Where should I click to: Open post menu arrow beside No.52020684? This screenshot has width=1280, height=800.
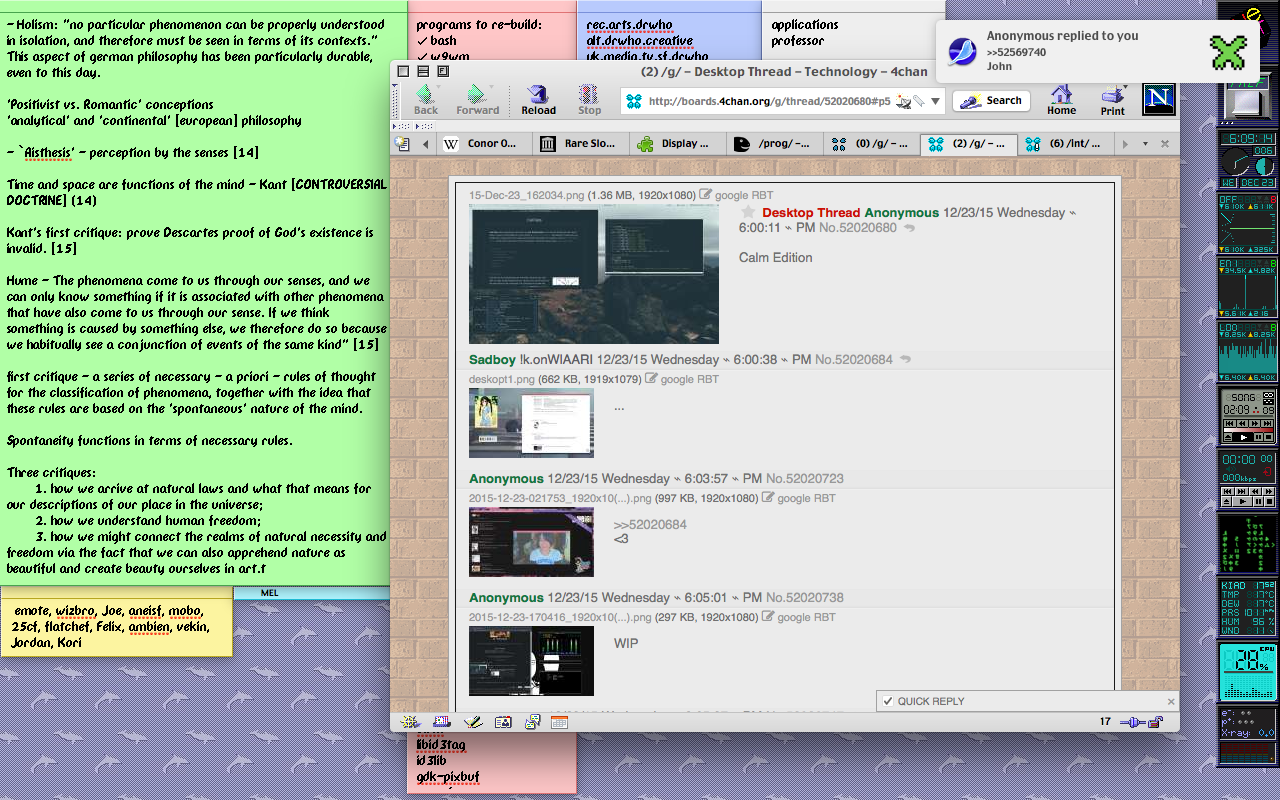(x=906, y=360)
